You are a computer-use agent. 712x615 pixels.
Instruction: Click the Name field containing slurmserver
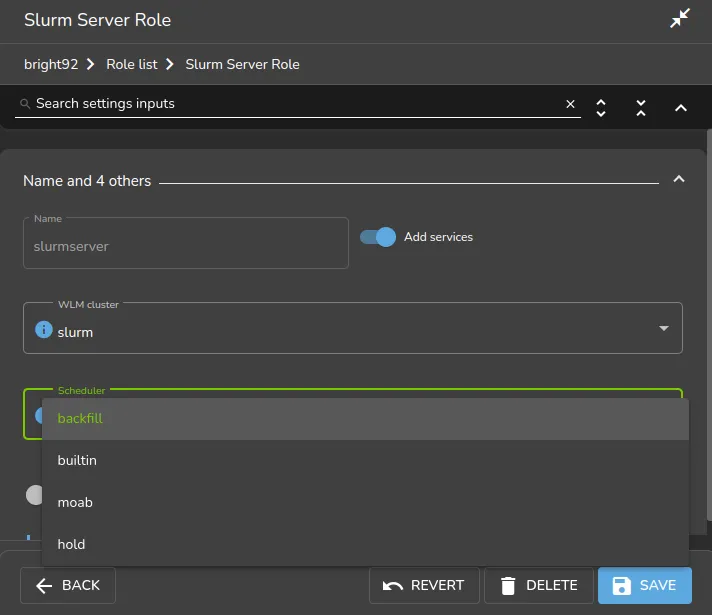click(186, 243)
